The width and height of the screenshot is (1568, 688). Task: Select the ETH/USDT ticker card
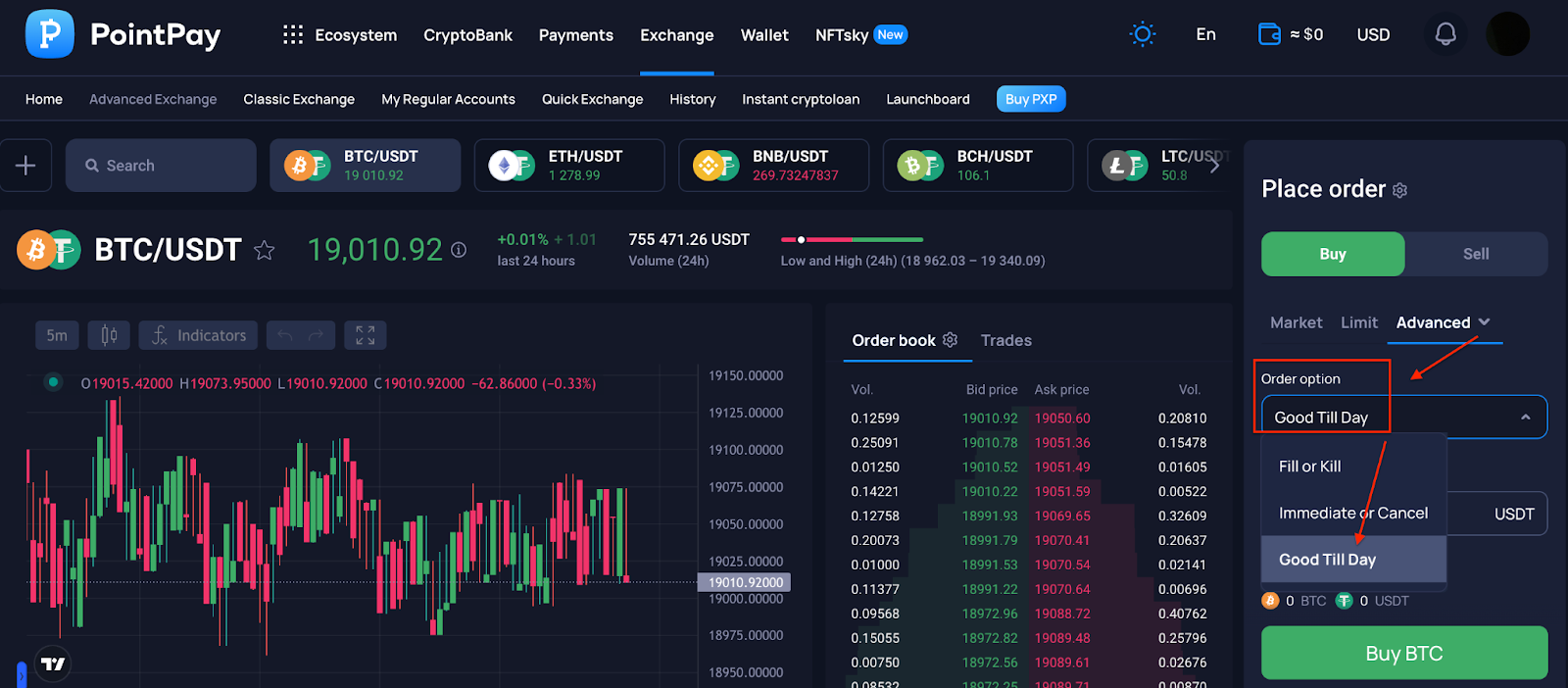click(x=569, y=166)
